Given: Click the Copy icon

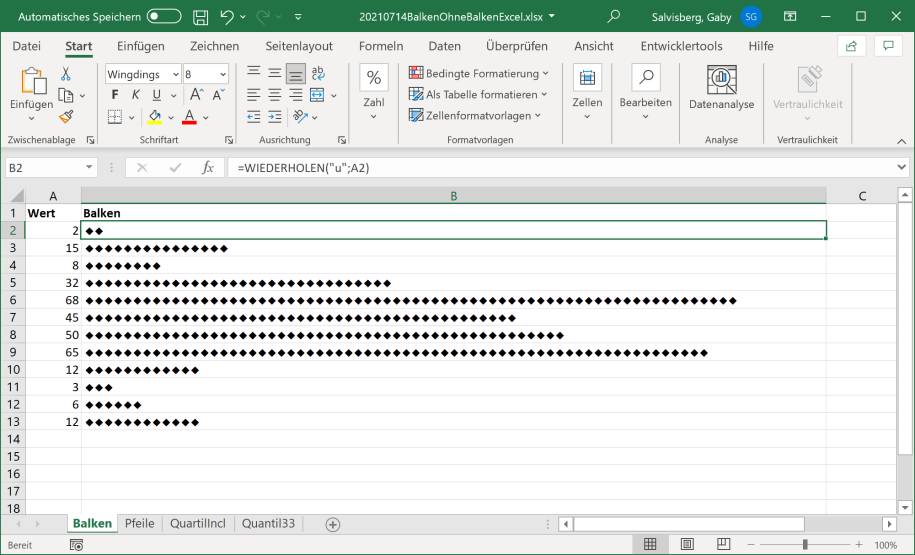Looking at the screenshot, I should point(66,95).
